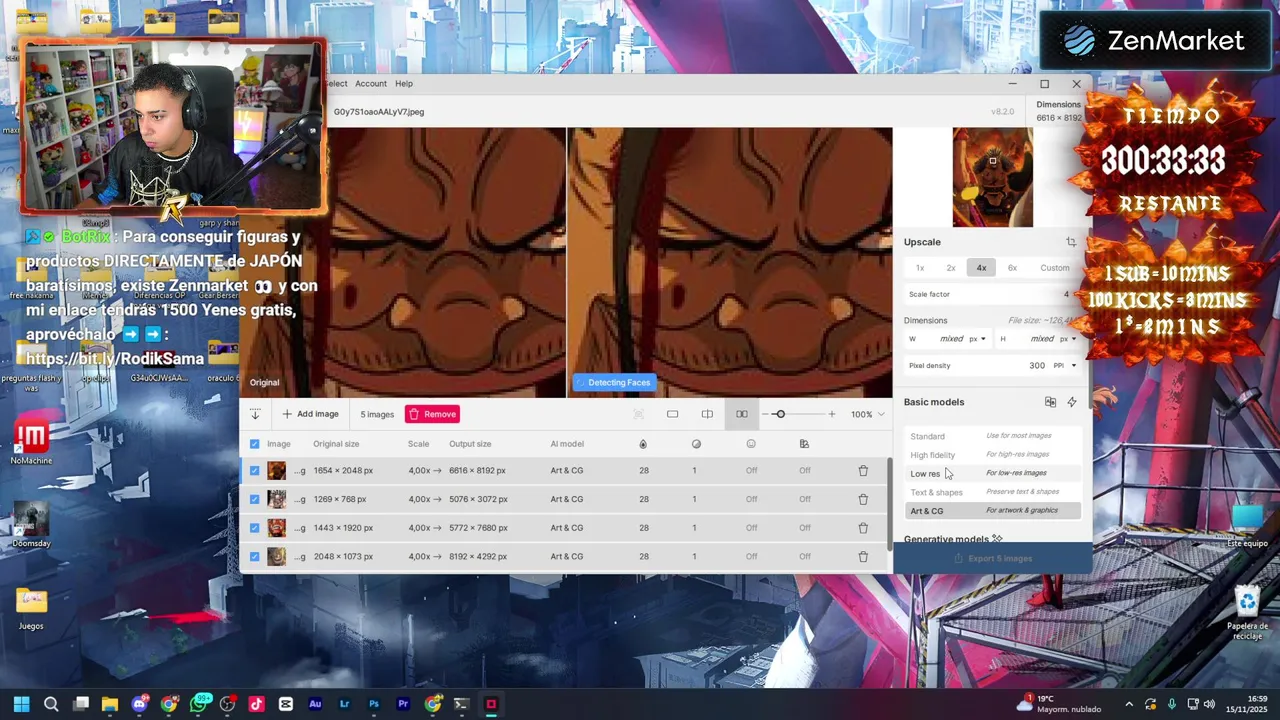Click the gamma correction column header icon
Screen dimensions: 1280x720
point(804,444)
